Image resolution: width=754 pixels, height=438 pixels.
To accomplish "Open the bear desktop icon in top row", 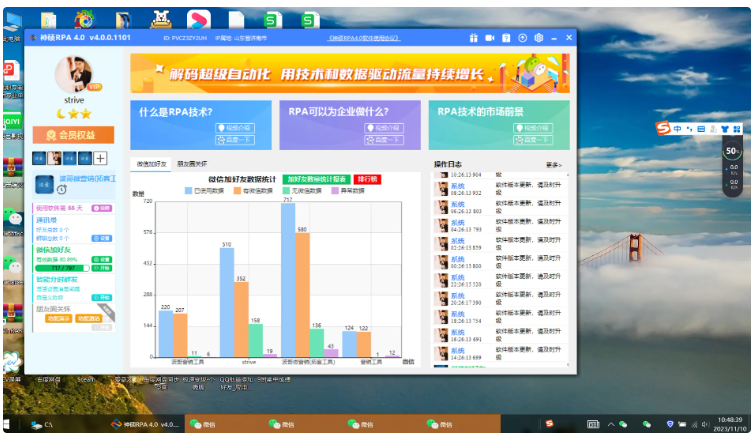I will click(x=161, y=20).
